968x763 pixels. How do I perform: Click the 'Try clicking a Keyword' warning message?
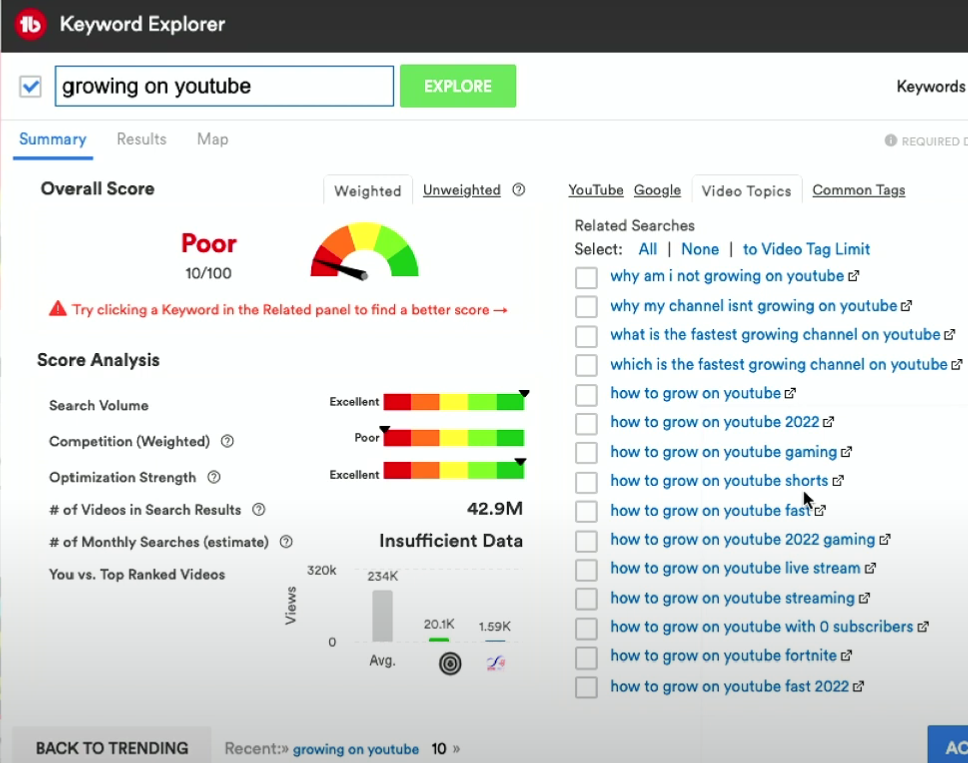point(290,309)
